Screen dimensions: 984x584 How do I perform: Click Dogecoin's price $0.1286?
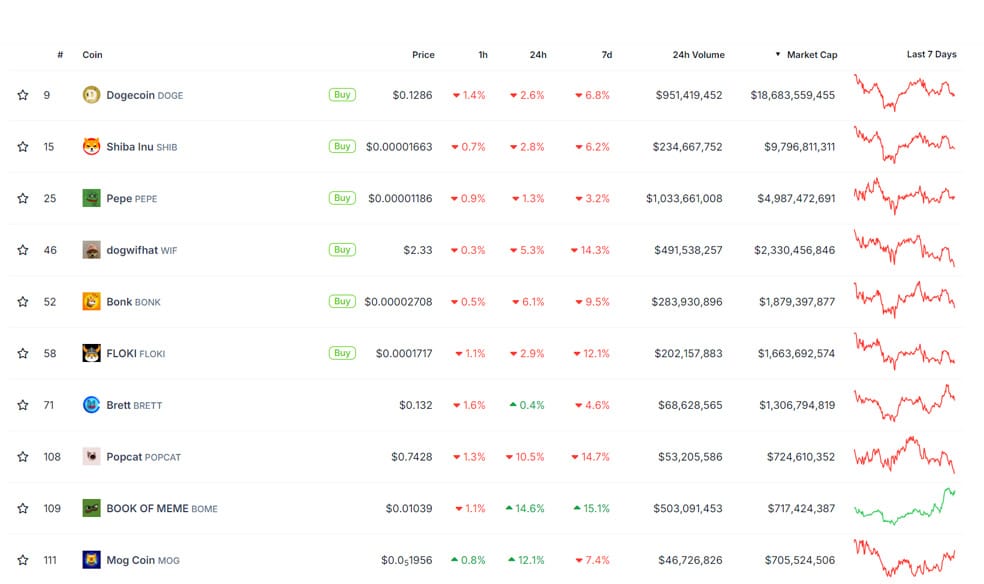point(412,95)
